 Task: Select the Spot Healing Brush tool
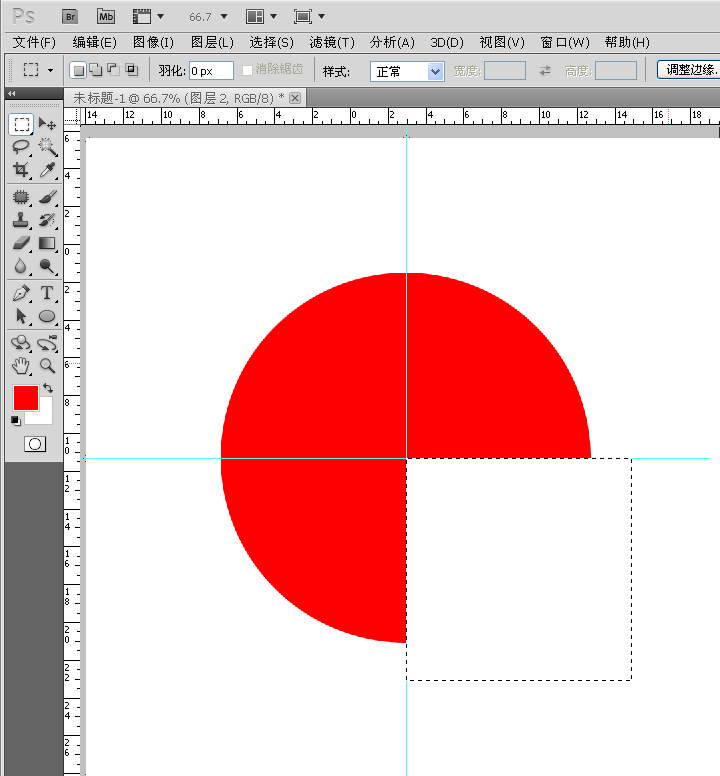(21, 197)
